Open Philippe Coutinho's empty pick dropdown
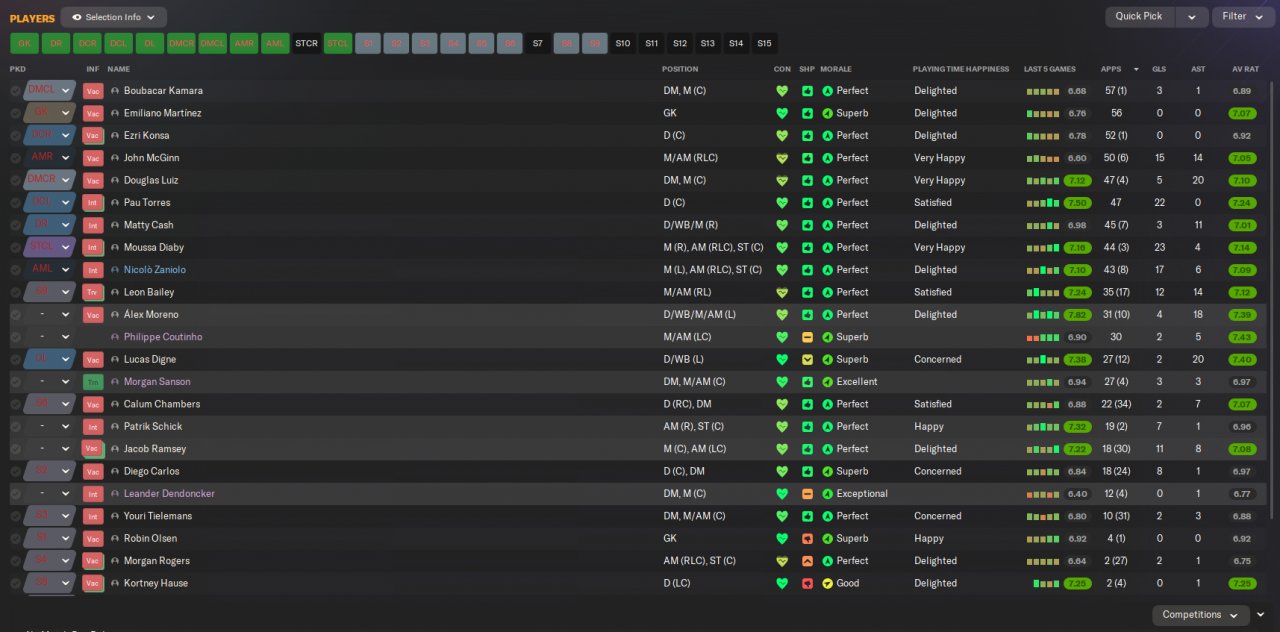The width and height of the screenshot is (1280, 632). (x=50, y=337)
